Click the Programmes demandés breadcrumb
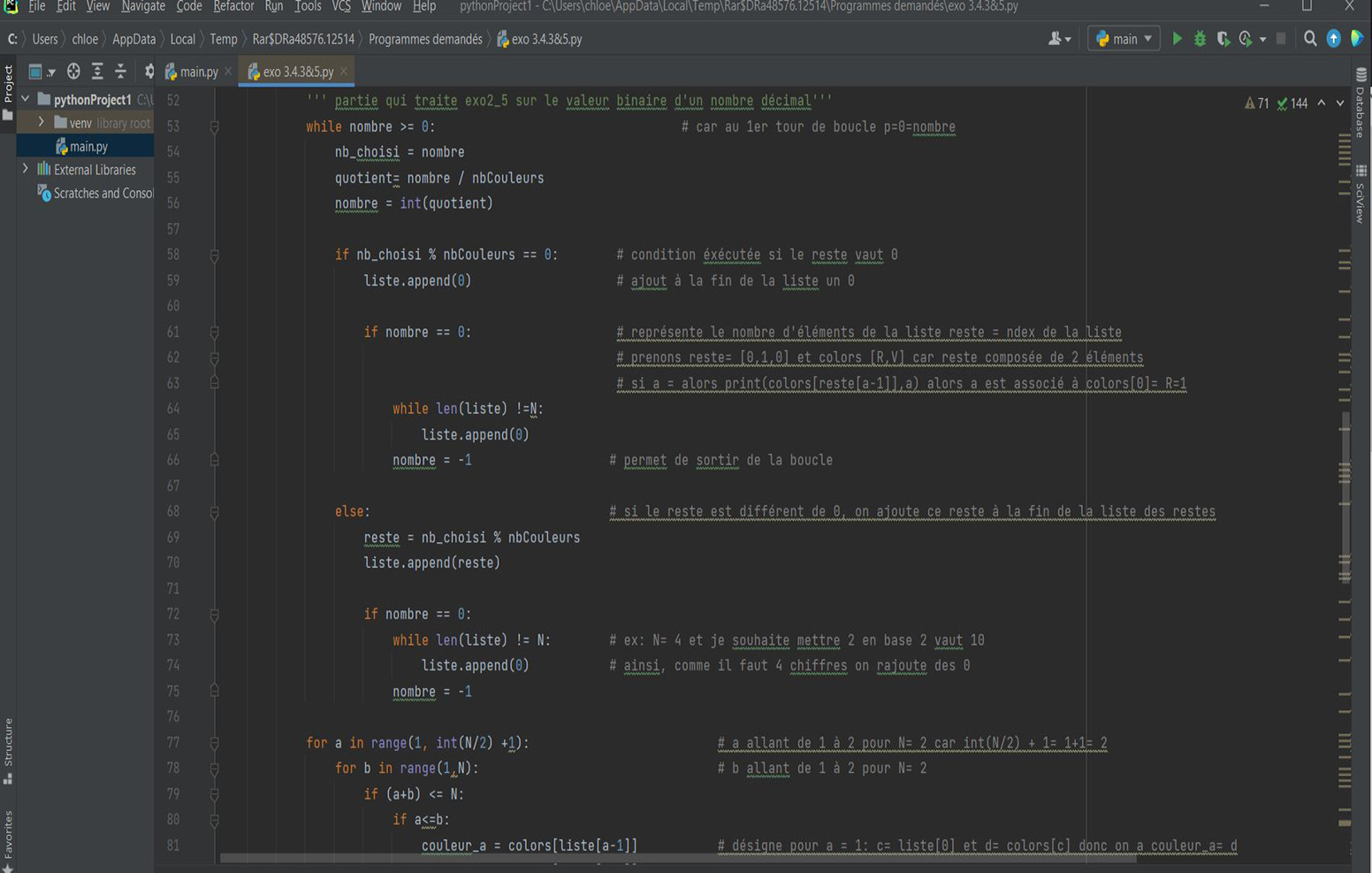This screenshot has width=1372, height=873. pyautogui.click(x=425, y=39)
